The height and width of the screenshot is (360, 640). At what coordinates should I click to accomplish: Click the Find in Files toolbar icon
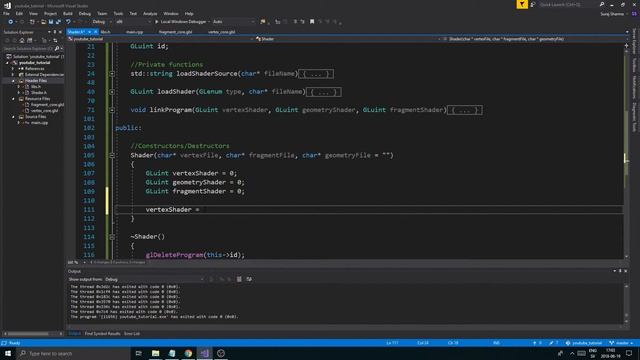[263, 22]
